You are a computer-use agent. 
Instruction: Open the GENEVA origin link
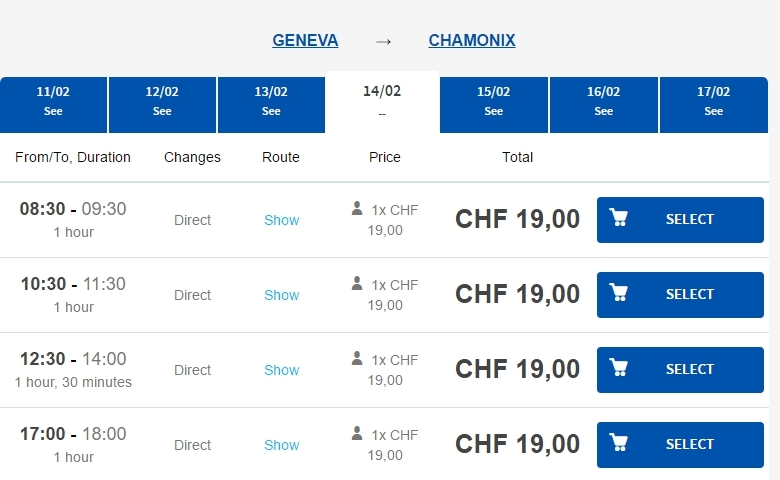(305, 40)
